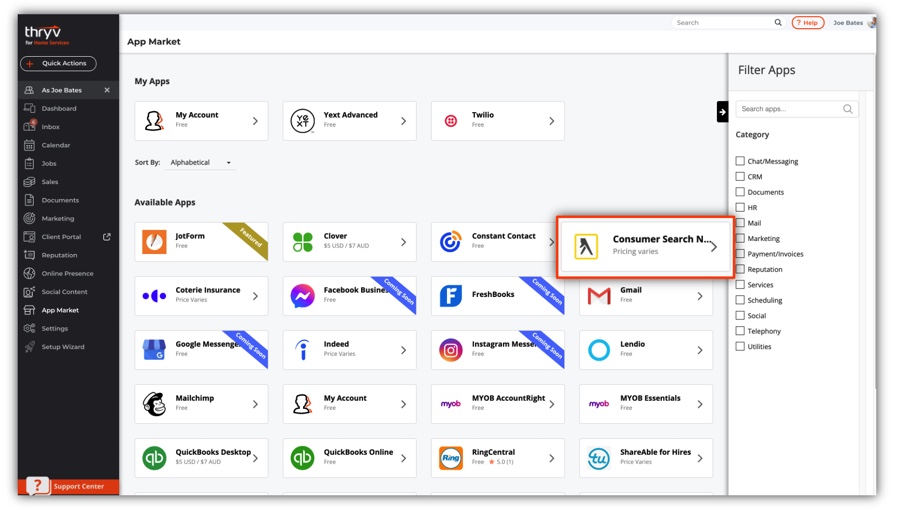
Task: Open the Support Center bar
Action: pyautogui.click(x=68, y=486)
